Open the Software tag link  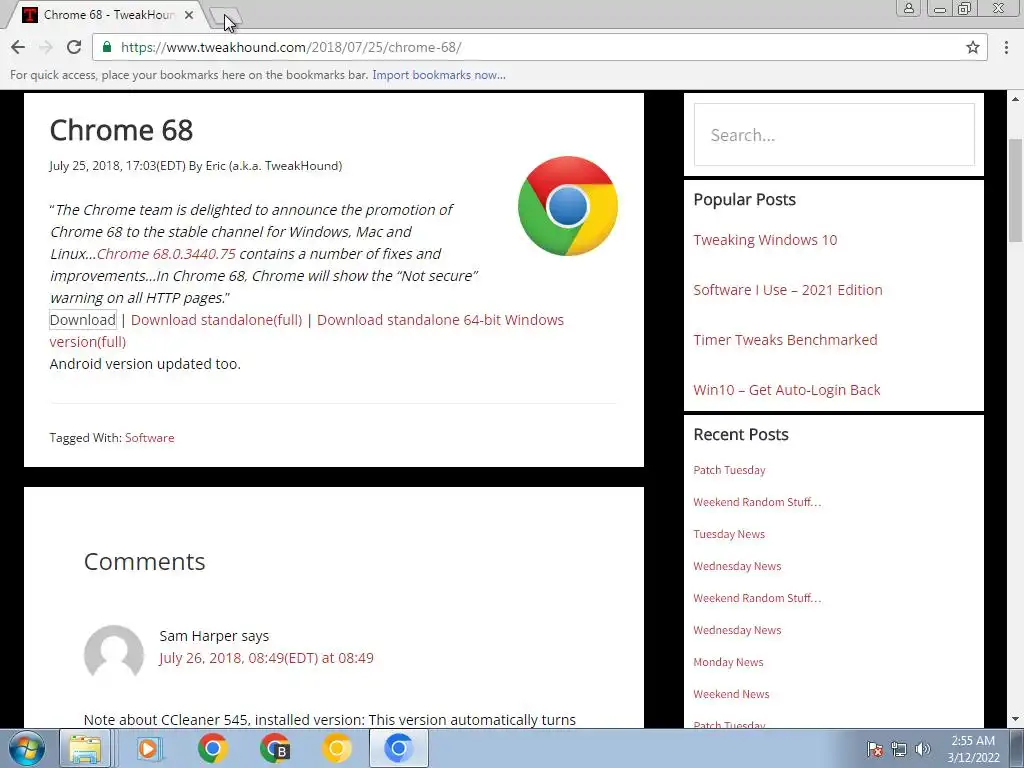click(150, 438)
